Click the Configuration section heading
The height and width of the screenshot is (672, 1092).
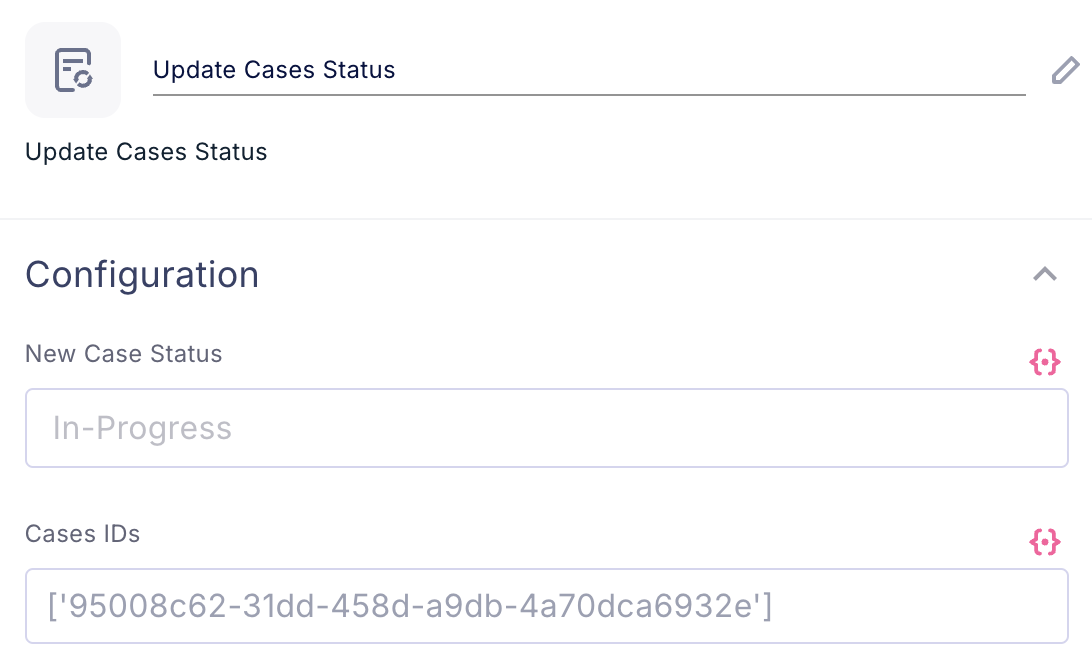(x=142, y=274)
